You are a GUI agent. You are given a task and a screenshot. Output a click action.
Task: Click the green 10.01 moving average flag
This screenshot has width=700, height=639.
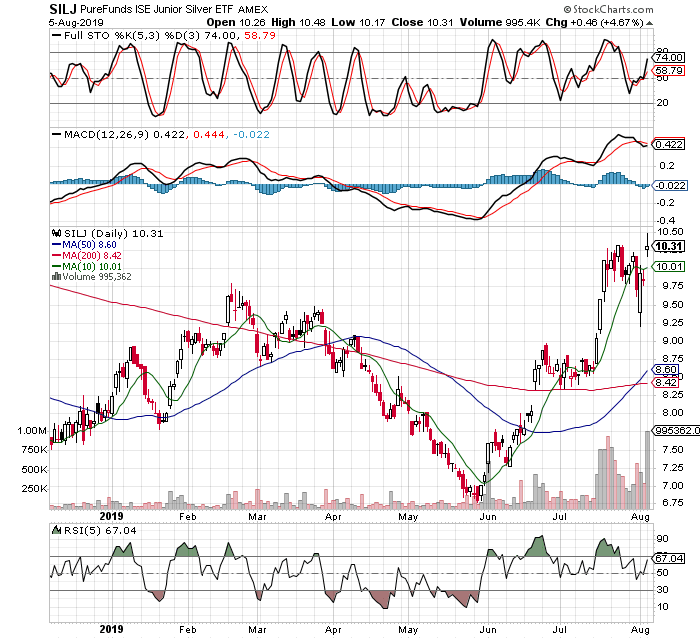669,267
